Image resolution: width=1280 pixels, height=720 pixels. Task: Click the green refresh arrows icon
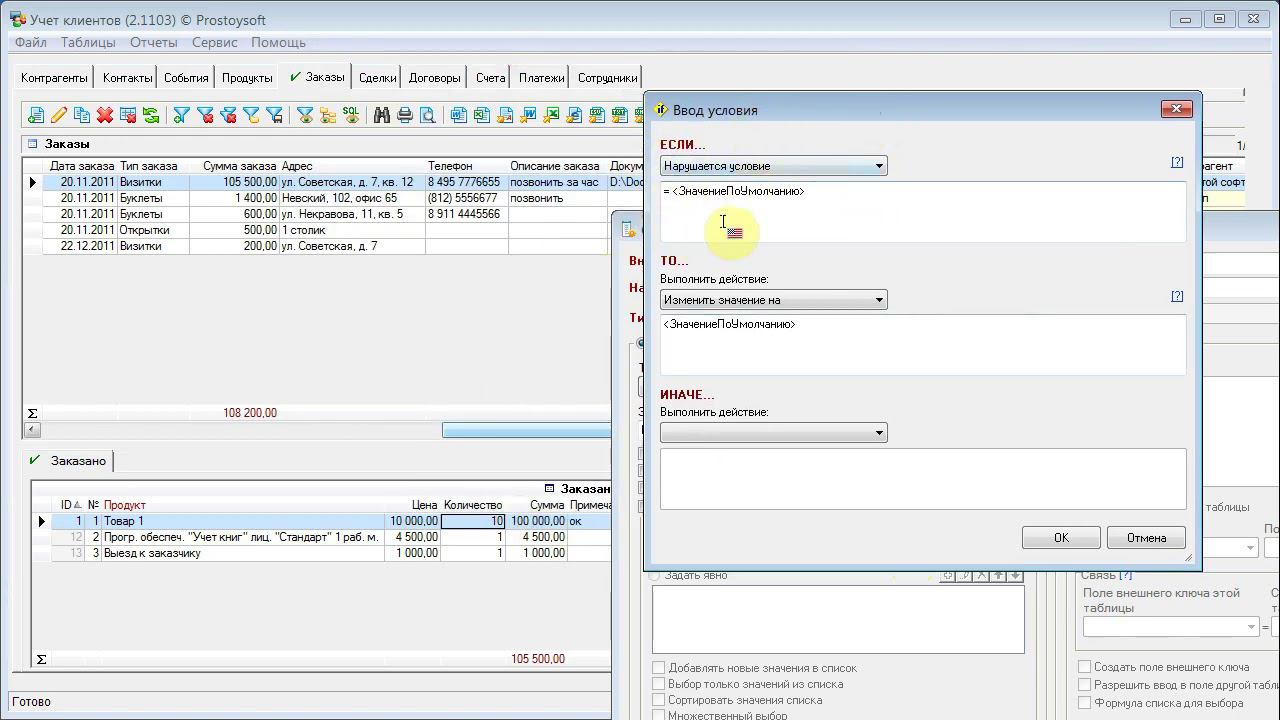[151, 116]
